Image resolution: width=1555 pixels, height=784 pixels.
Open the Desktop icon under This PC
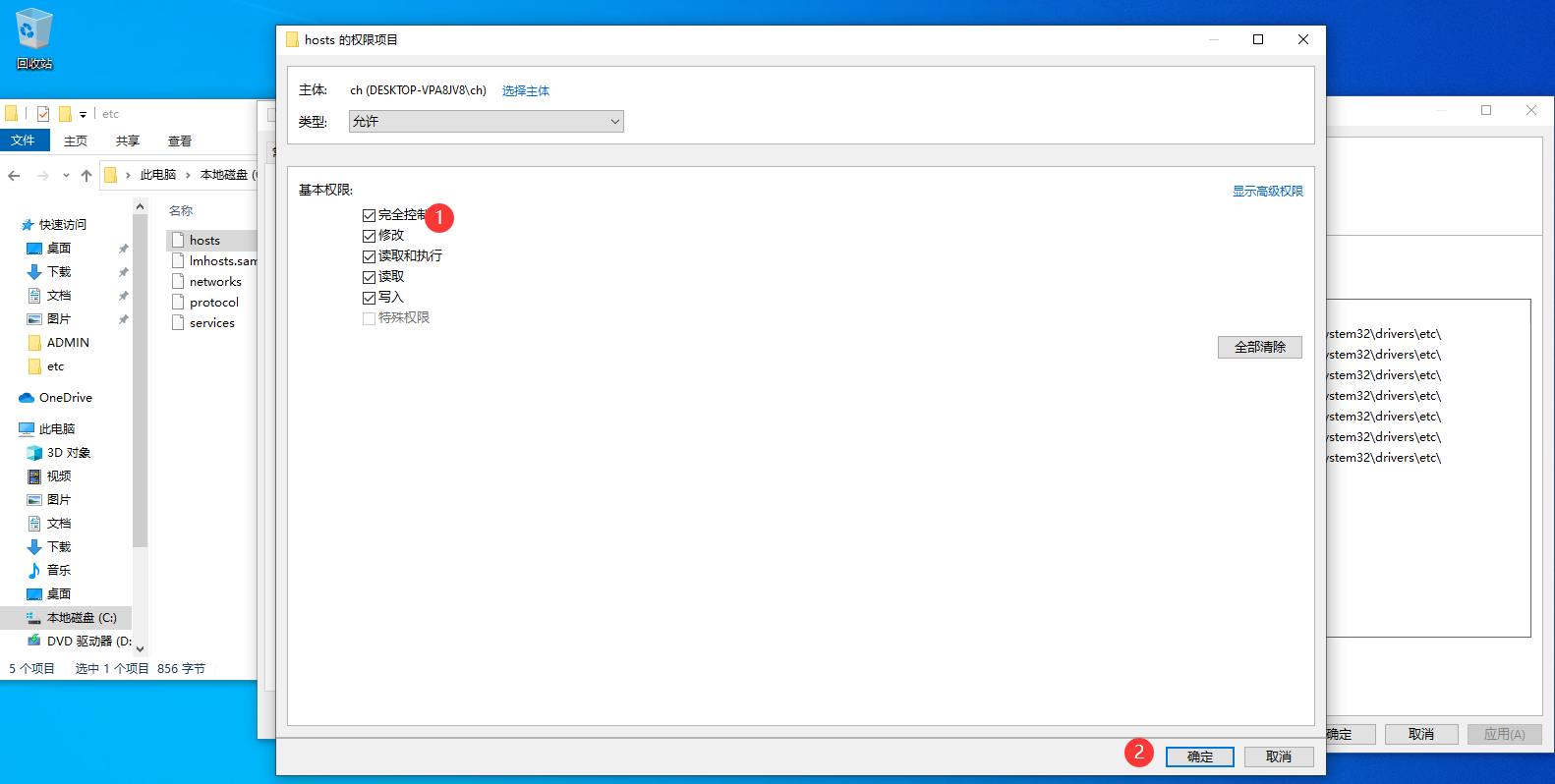pyautogui.click(x=34, y=594)
